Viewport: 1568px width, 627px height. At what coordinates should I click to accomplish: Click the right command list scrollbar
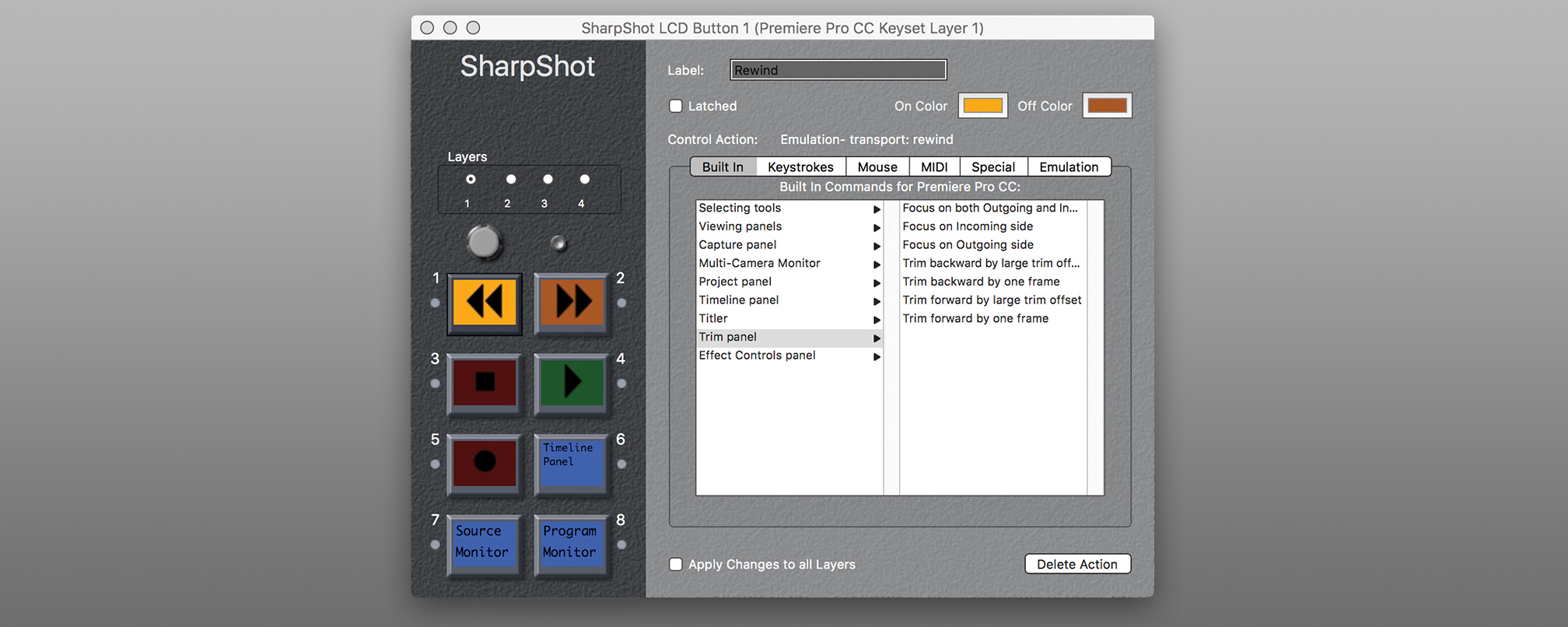[1095, 348]
